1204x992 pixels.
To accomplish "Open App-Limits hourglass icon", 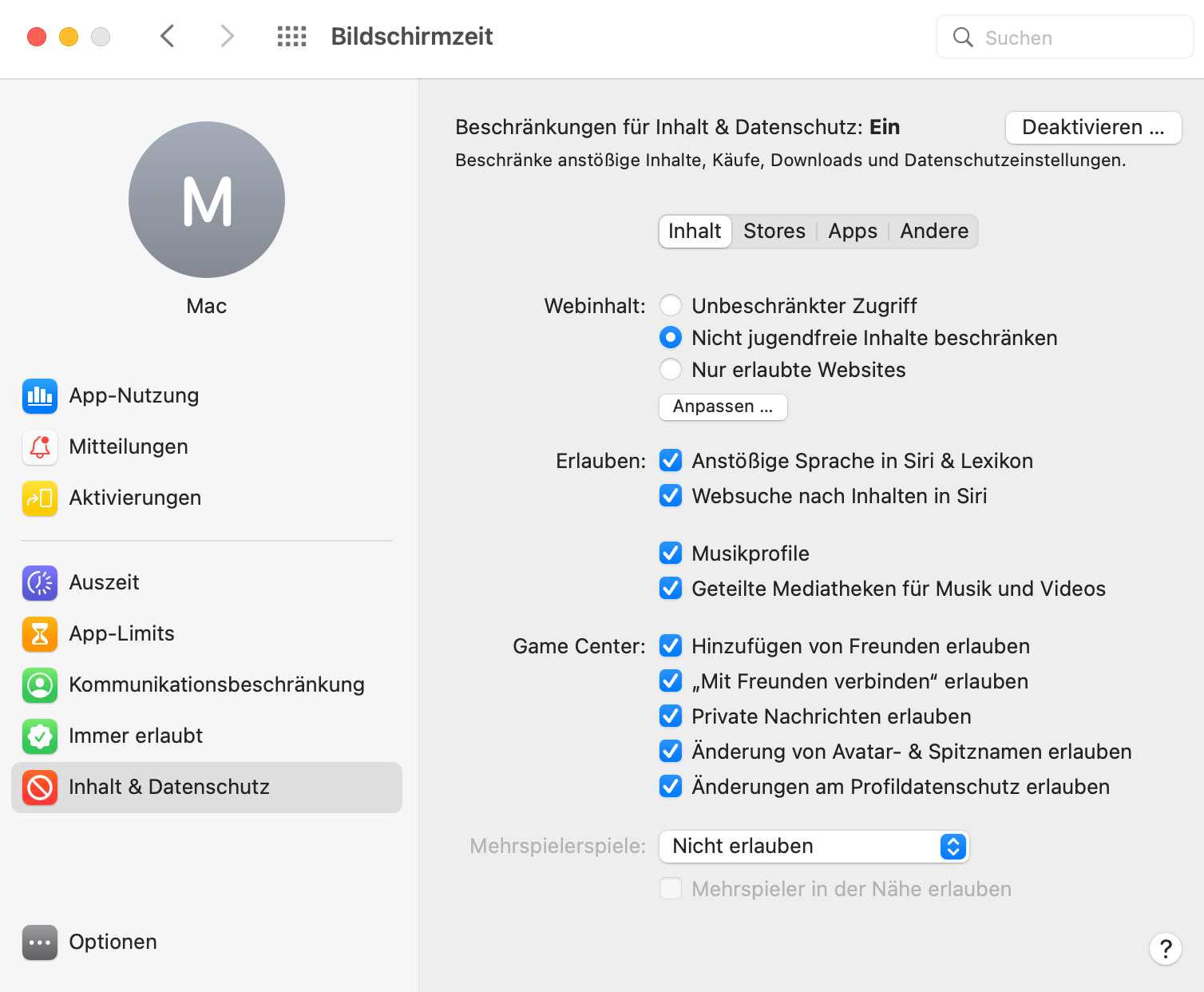I will 40,634.
